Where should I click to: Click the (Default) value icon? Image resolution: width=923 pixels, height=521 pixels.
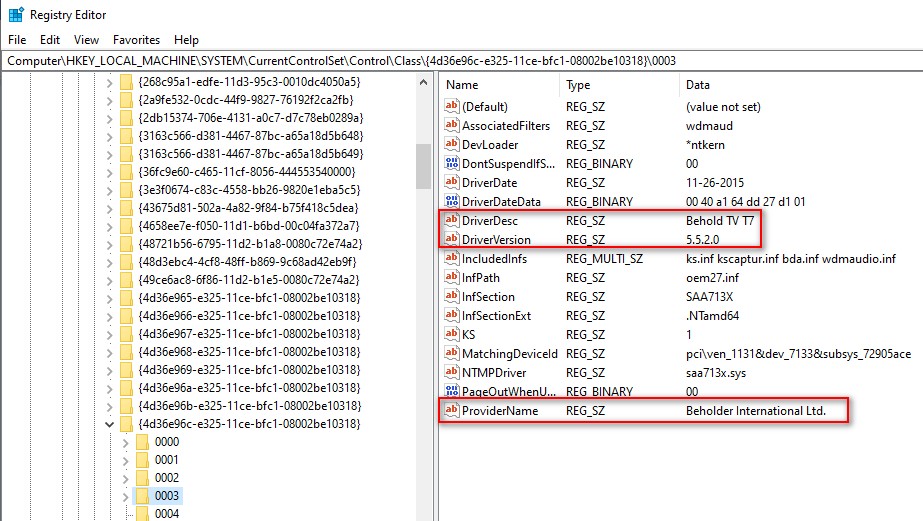[451, 107]
